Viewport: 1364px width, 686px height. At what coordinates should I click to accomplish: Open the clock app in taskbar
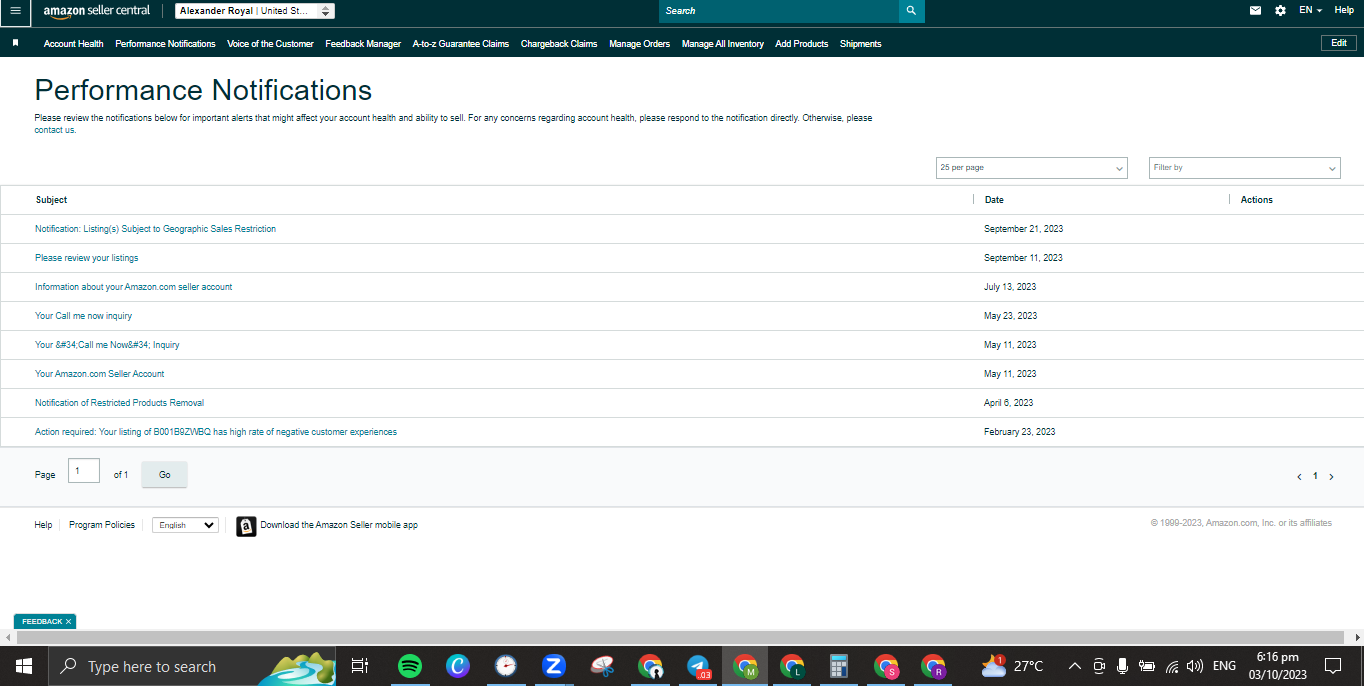pyautogui.click(x=506, y=666)
